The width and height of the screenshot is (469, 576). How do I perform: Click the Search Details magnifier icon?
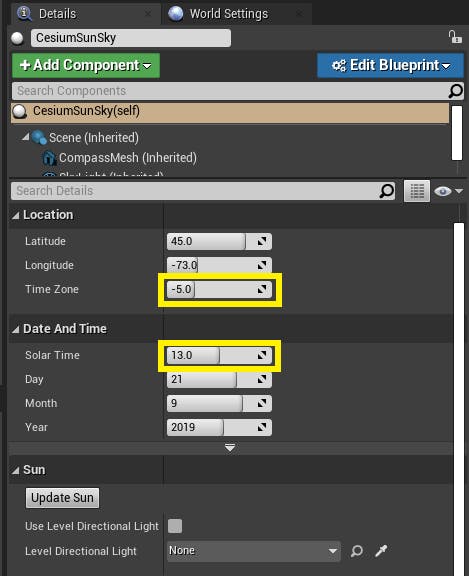387,191
